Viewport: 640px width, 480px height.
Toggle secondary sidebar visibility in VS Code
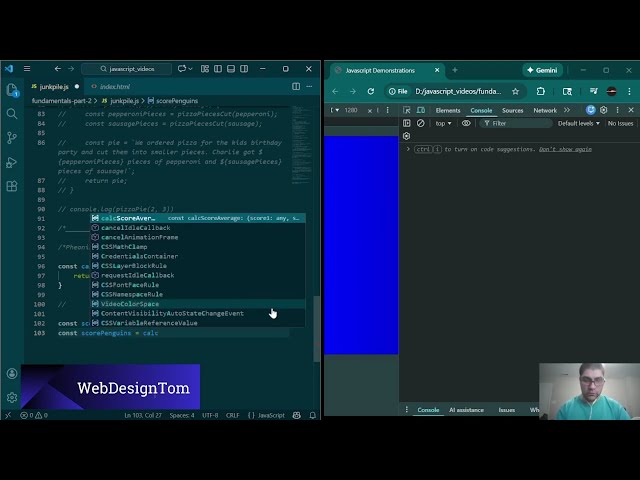point(244,69)
